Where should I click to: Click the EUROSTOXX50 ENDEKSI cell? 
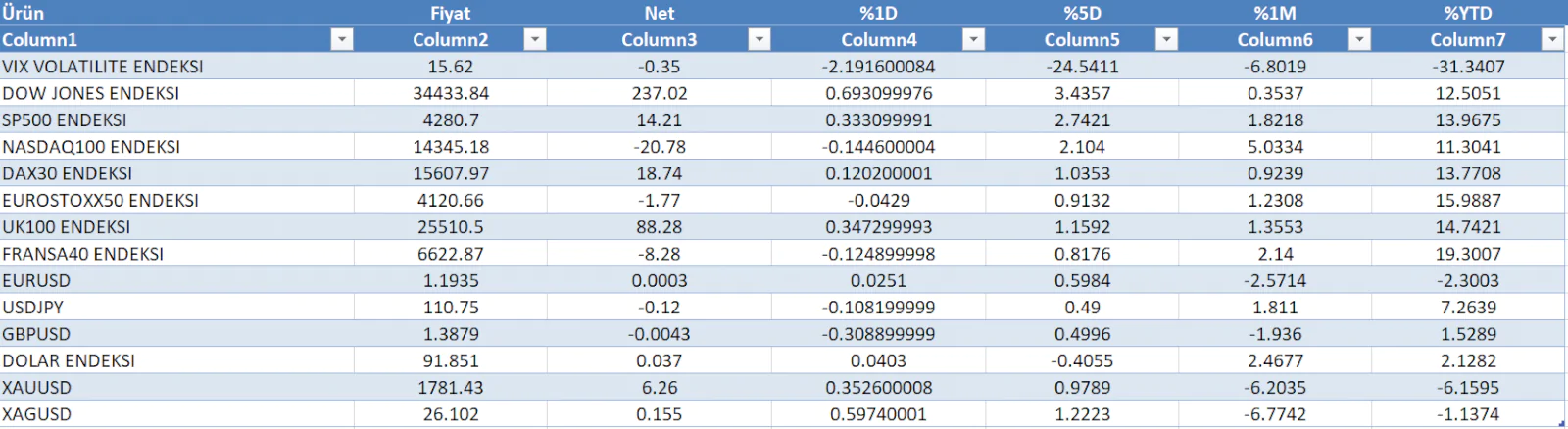176,200
